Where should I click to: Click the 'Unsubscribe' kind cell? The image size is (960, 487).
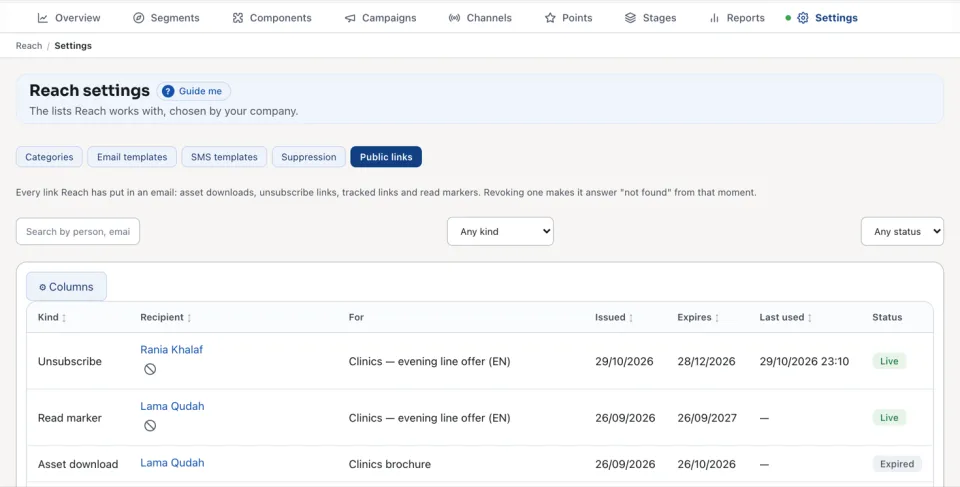click(x=70, y=361)
